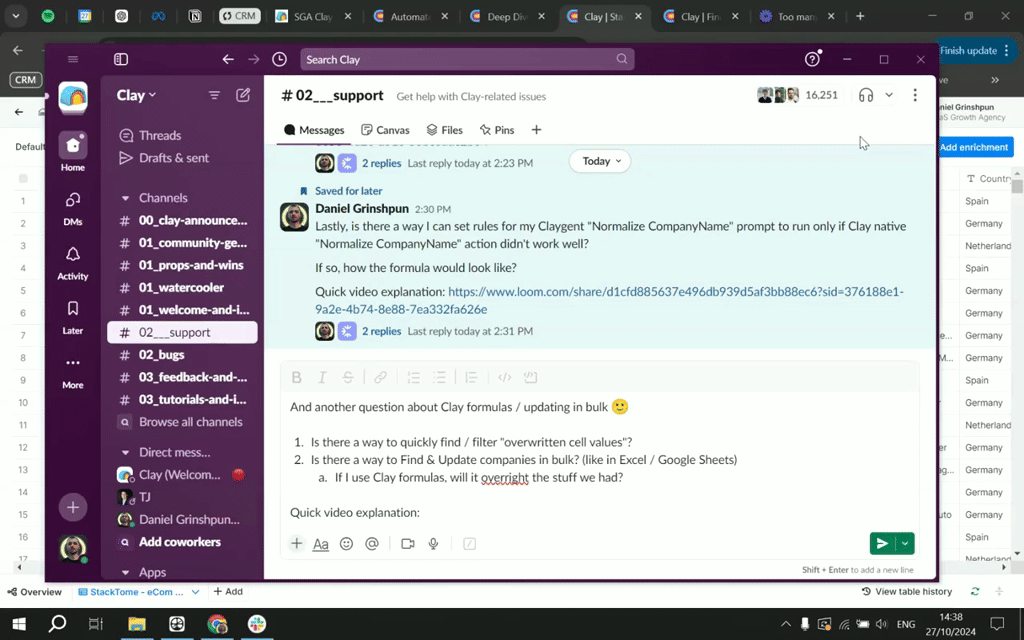This screenshot has width=1024, height=640.
Task: Open the Later bookmark section
Action: tap(72, 309)
